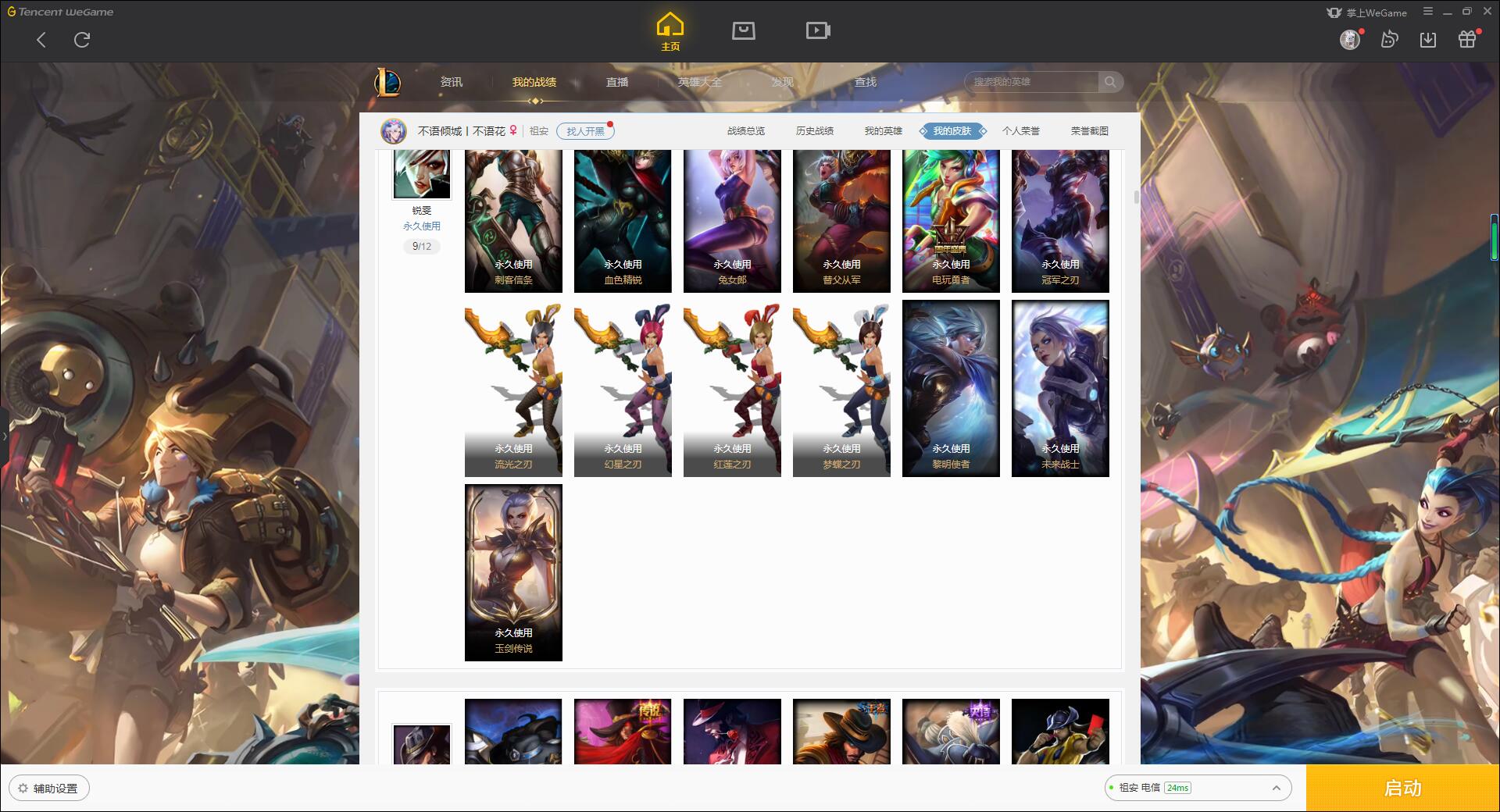Focus the 搜索我的英雄 search field
The height and width of the screenshot is (812, 1500).
pyautogui.click(x=1033, y=81)
